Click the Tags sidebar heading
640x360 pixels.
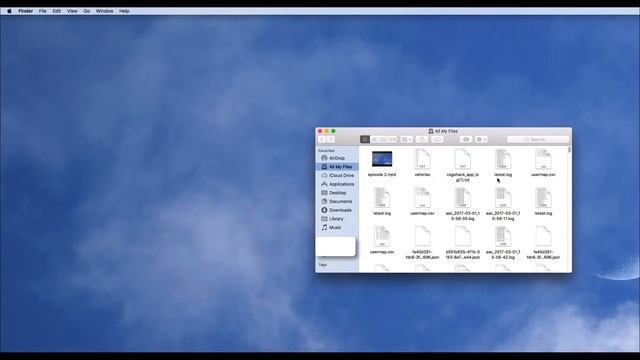pos(322,265)
